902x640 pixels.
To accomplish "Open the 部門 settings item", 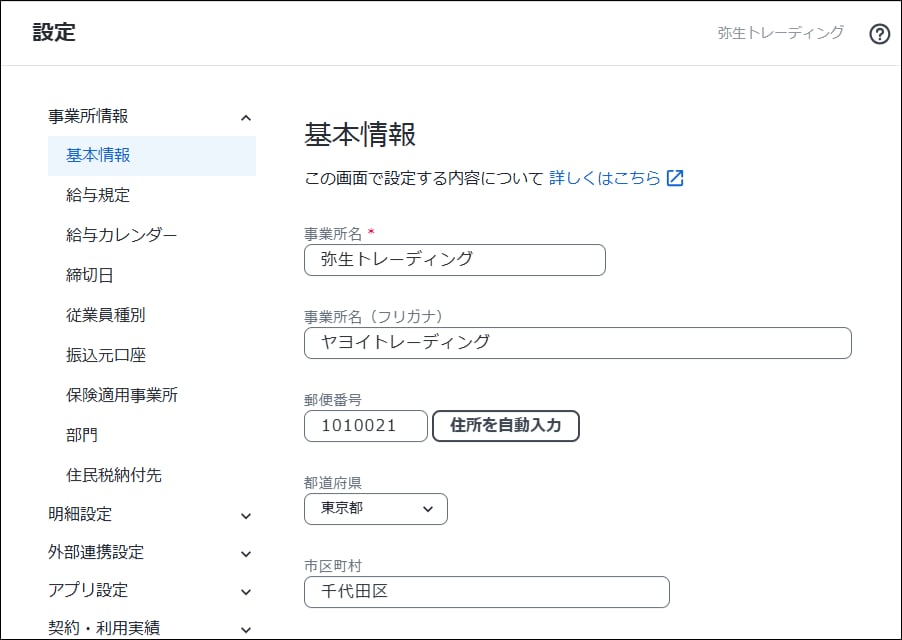I will tap(82, 435).
